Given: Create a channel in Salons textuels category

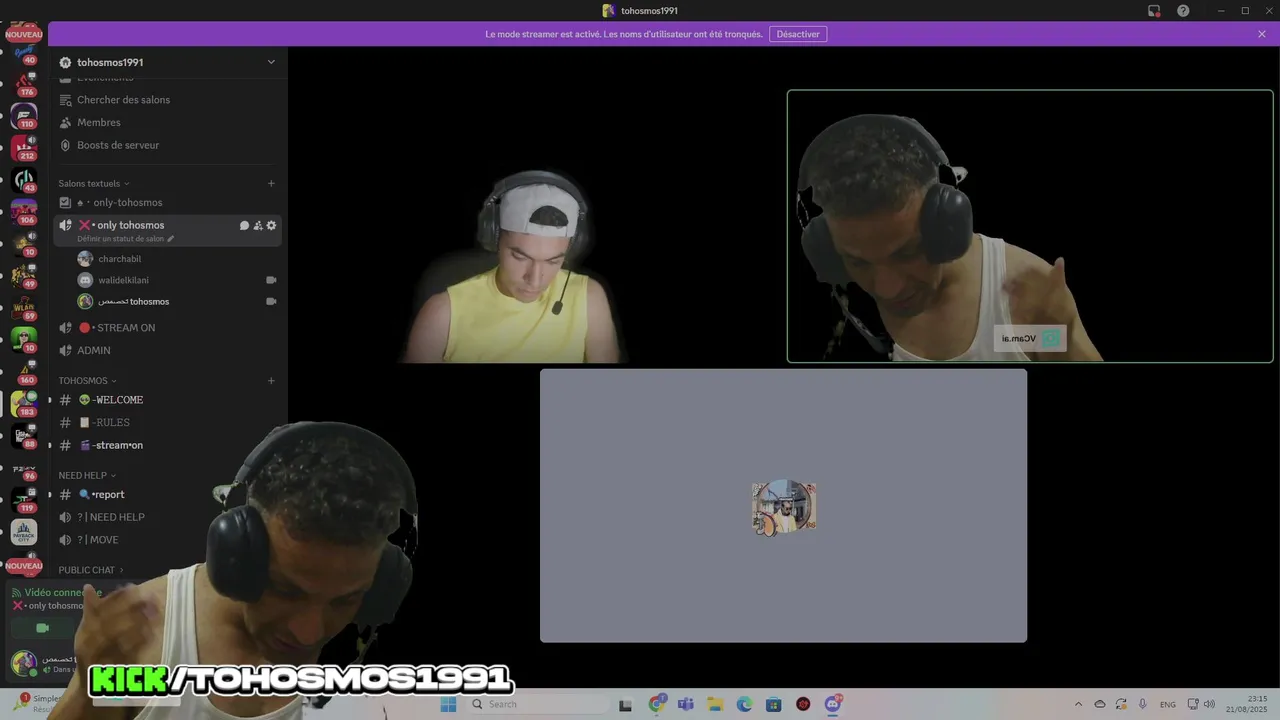Looking at the screenshot, I should tap(271, 183).
